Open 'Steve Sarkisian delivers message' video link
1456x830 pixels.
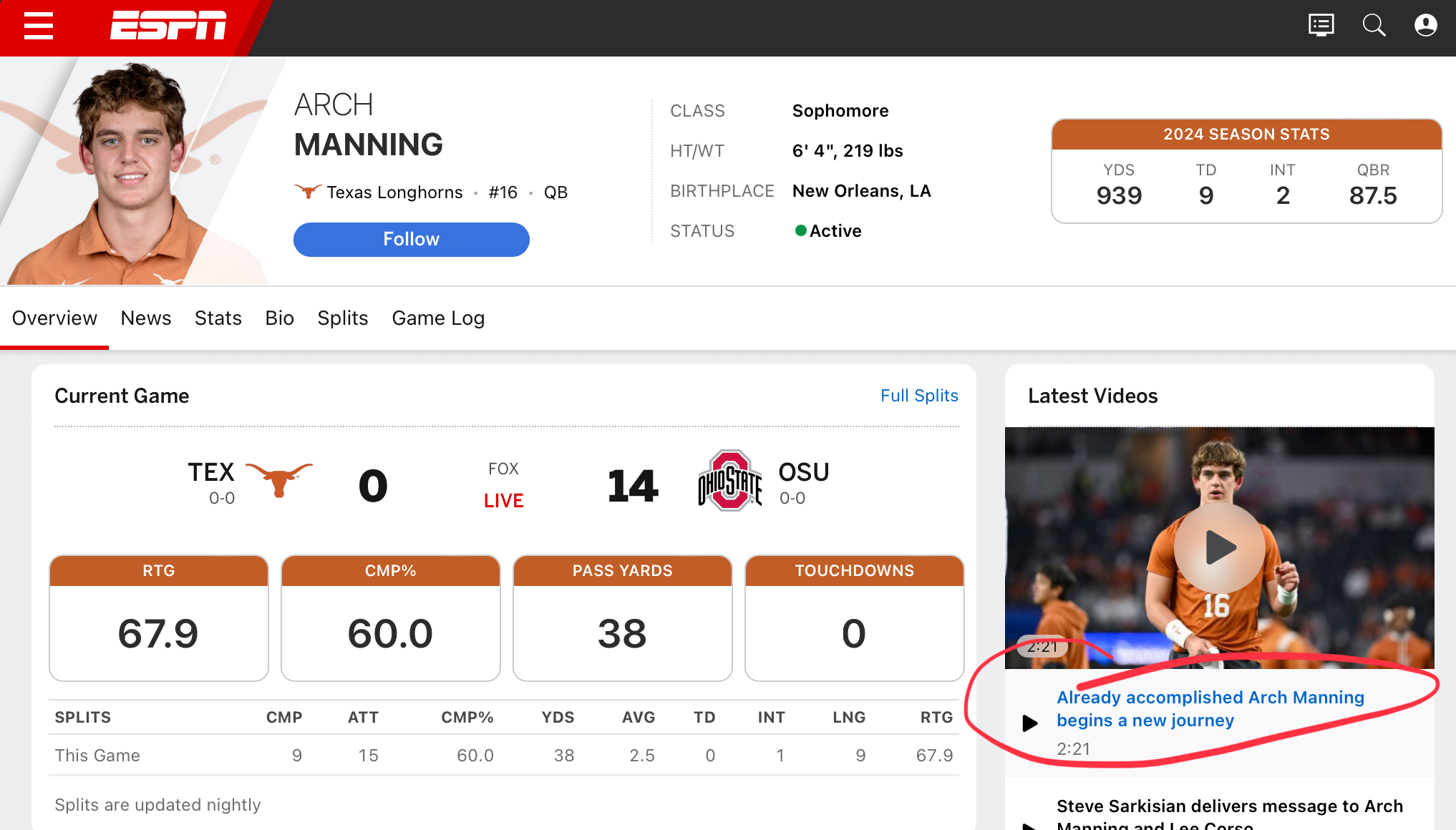[1230, 813]
